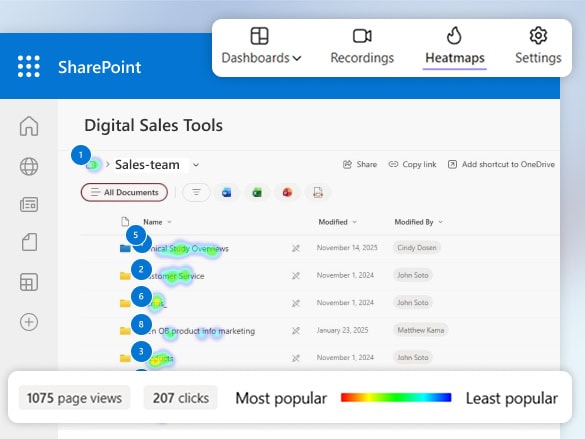Screen dimensions: 585x439
Task: Click the blue folder icon of Clinical Study Overviews
Action: (x=125, y=248)
